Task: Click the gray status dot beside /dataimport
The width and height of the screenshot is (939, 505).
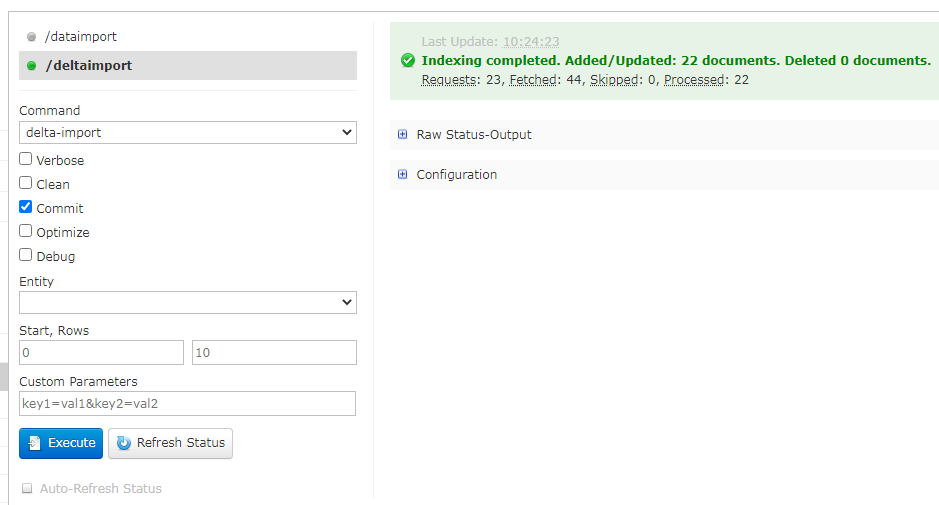Action: 32,37
